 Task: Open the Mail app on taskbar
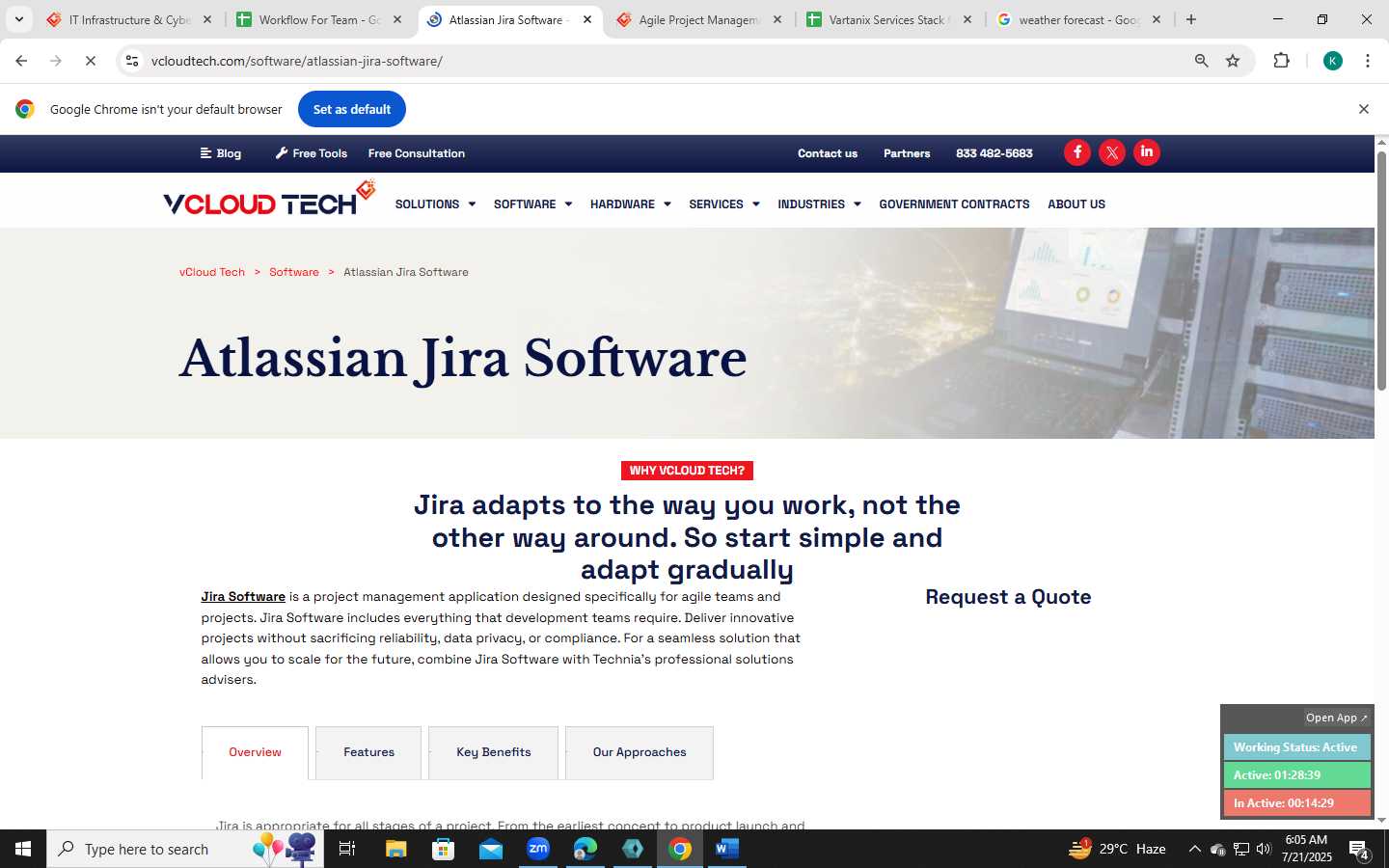[x=490, y=849]
